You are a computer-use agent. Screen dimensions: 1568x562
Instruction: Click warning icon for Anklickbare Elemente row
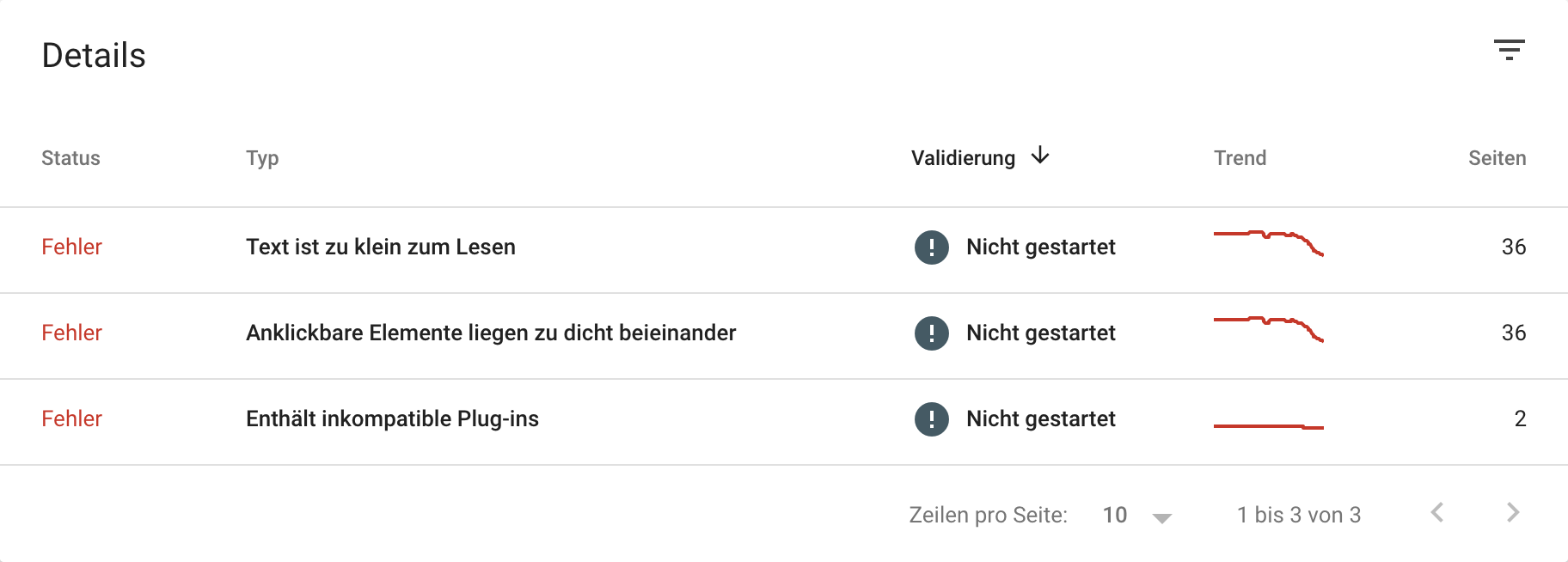pyautogui.click(x=931, y=333)
